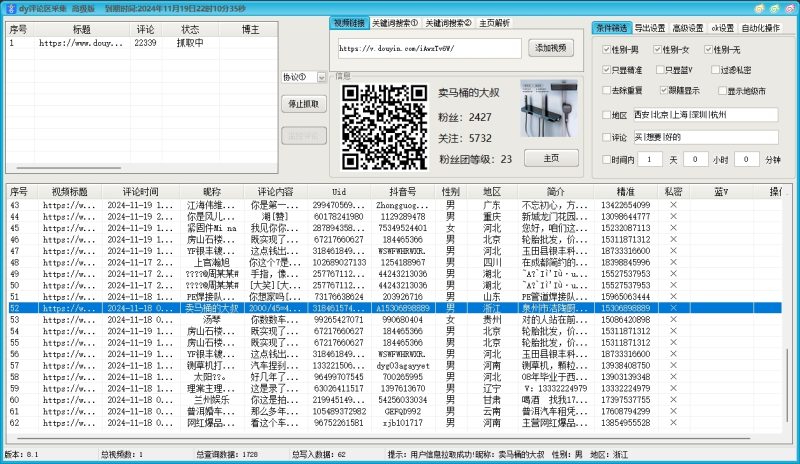Screen dimensions: 800x464
Task: Enable the 地区 filter checkbox
Action: (x=606, y=115)
